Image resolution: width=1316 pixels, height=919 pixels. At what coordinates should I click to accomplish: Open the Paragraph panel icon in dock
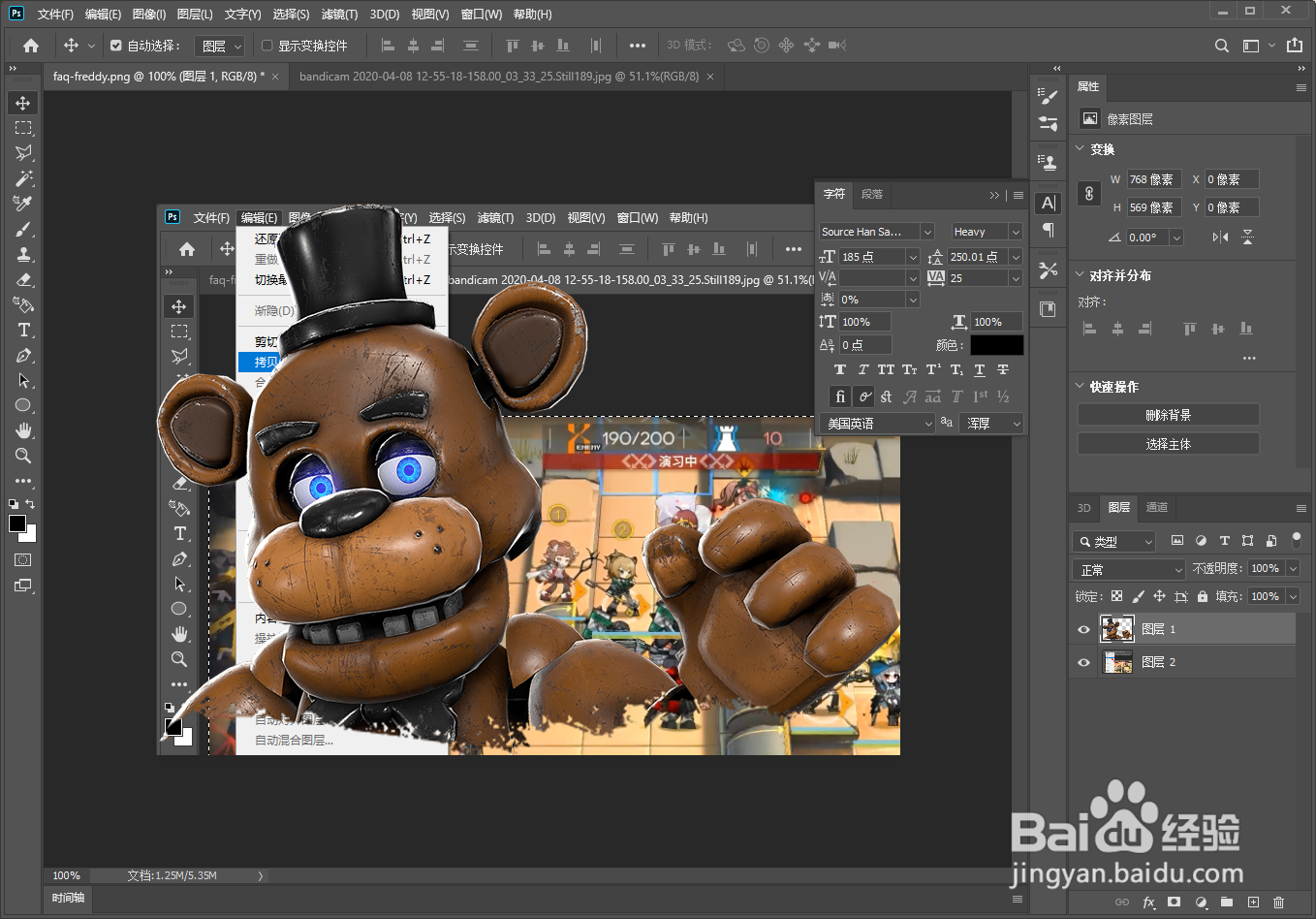1048,230
